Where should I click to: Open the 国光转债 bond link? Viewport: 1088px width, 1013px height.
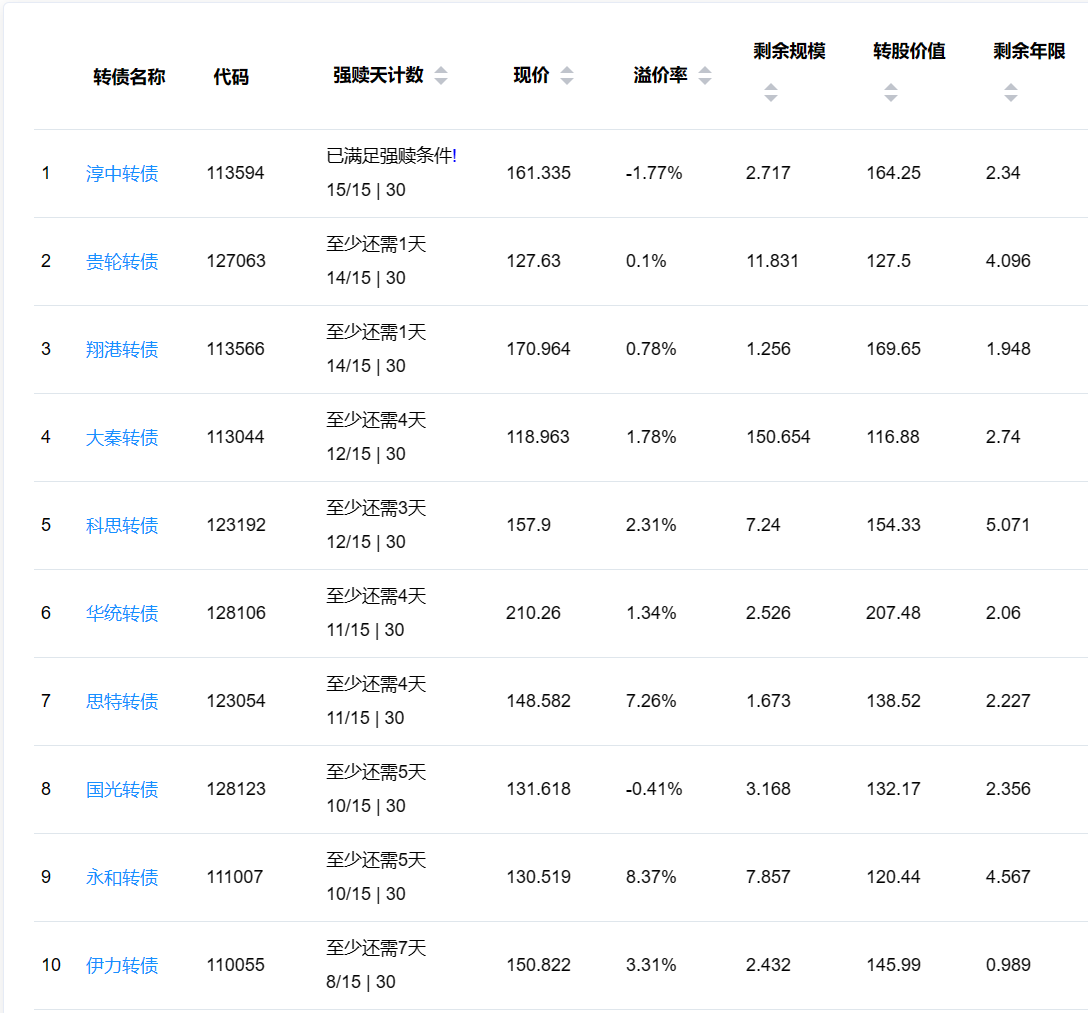point(122,790)
